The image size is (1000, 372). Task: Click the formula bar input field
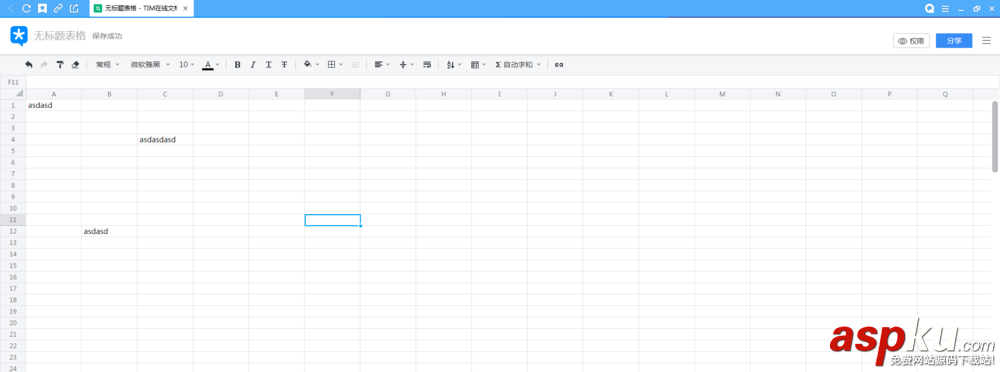click(513, 82)
